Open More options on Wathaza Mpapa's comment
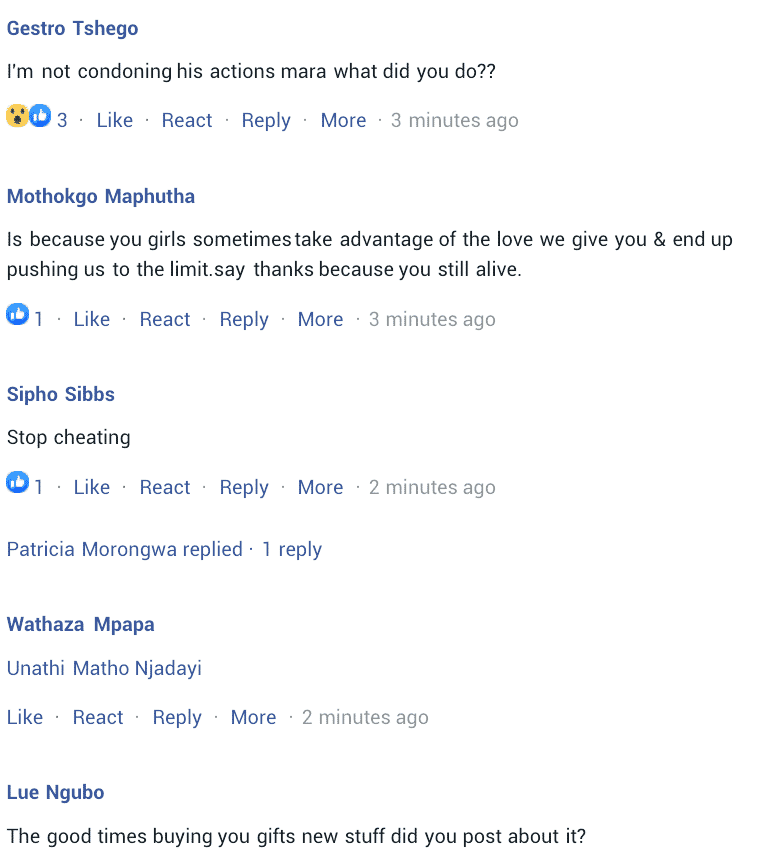770x862 pixels. click(253, 717)
